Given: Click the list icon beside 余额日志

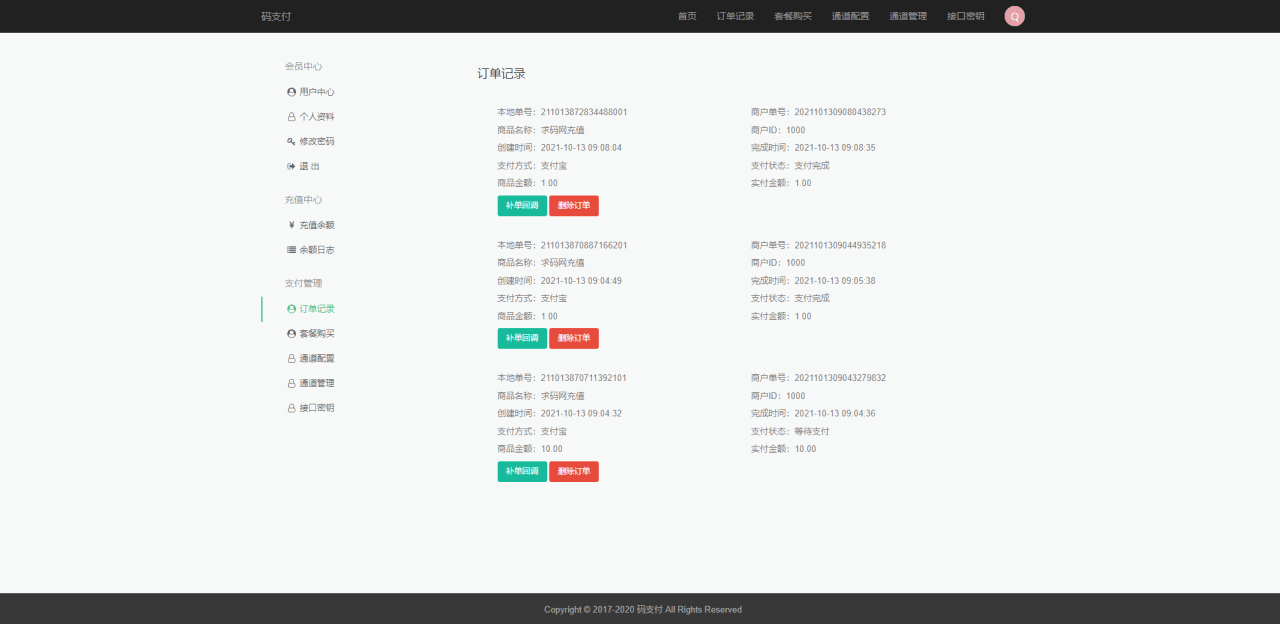Looking at the screenshot, I should (x=291, y=250).
